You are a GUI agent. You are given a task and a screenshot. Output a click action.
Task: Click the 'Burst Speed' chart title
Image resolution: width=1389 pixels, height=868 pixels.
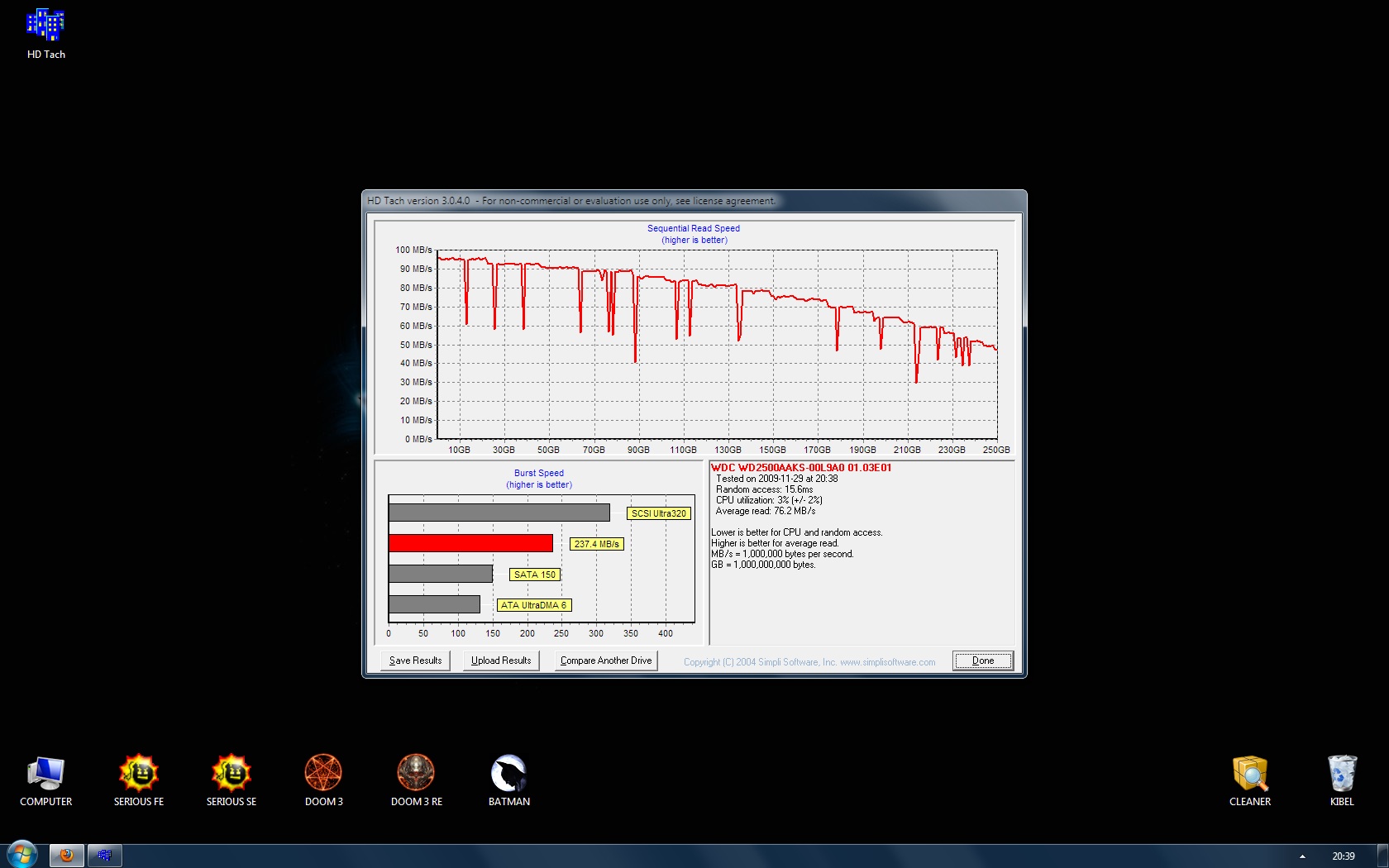[539, 473]
